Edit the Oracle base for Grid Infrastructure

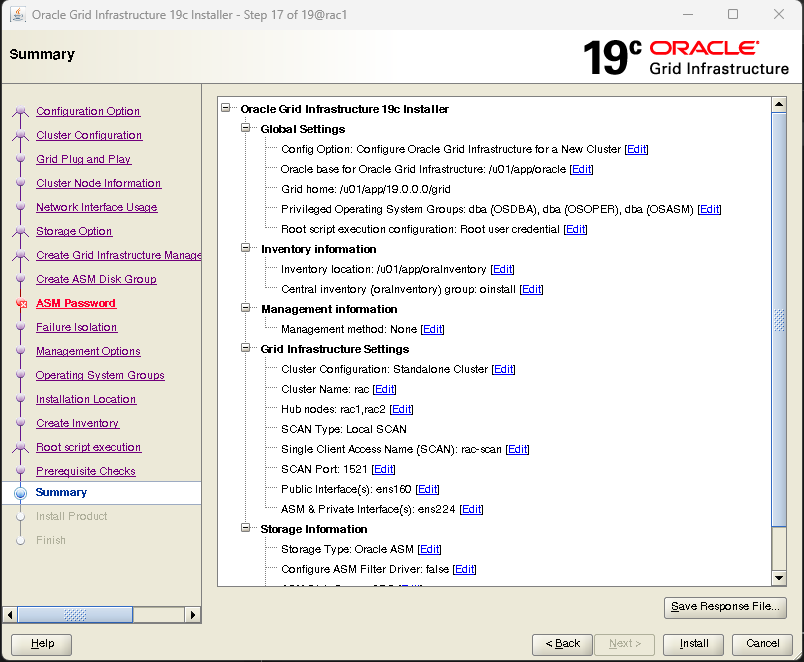(x=581, y=169)
